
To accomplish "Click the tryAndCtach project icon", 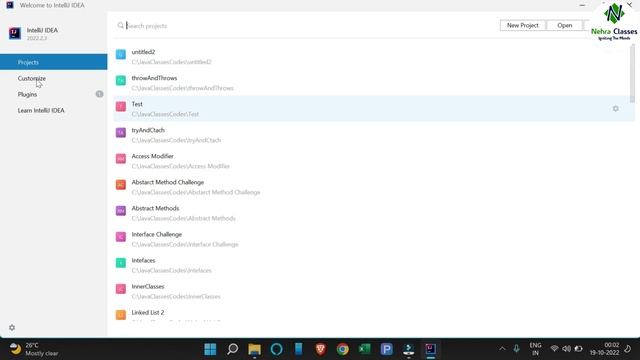I will pos(121,133).
